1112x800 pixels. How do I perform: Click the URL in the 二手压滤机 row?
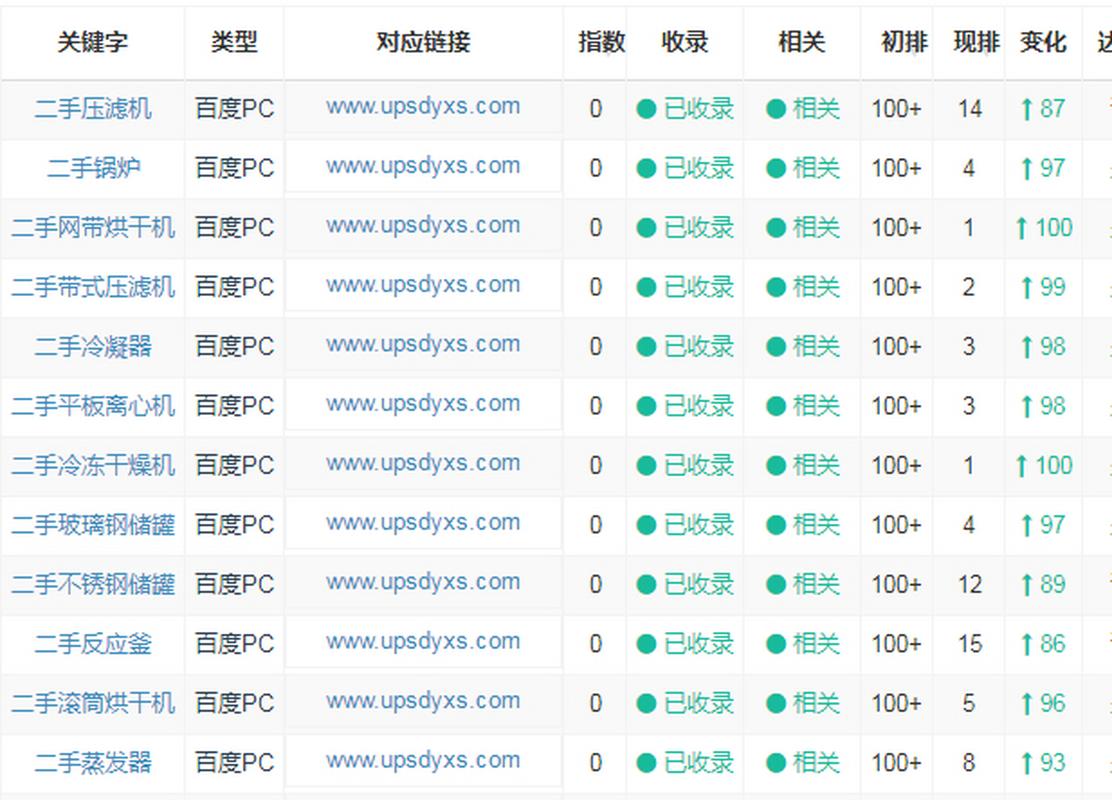[423, 107]
